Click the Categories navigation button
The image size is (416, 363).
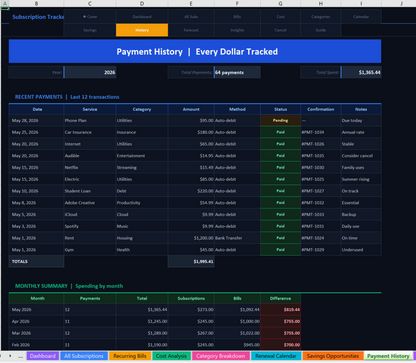[321, 17]
